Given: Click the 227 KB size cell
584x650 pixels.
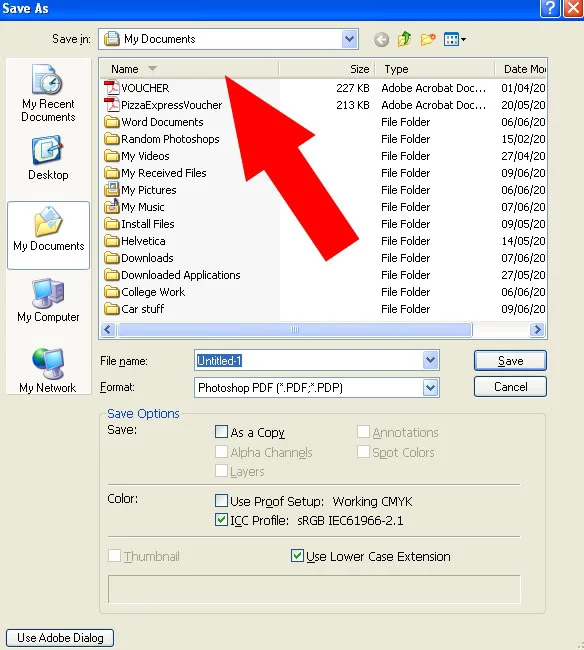Looking at the screenshot, I should (x=353, y=88).
